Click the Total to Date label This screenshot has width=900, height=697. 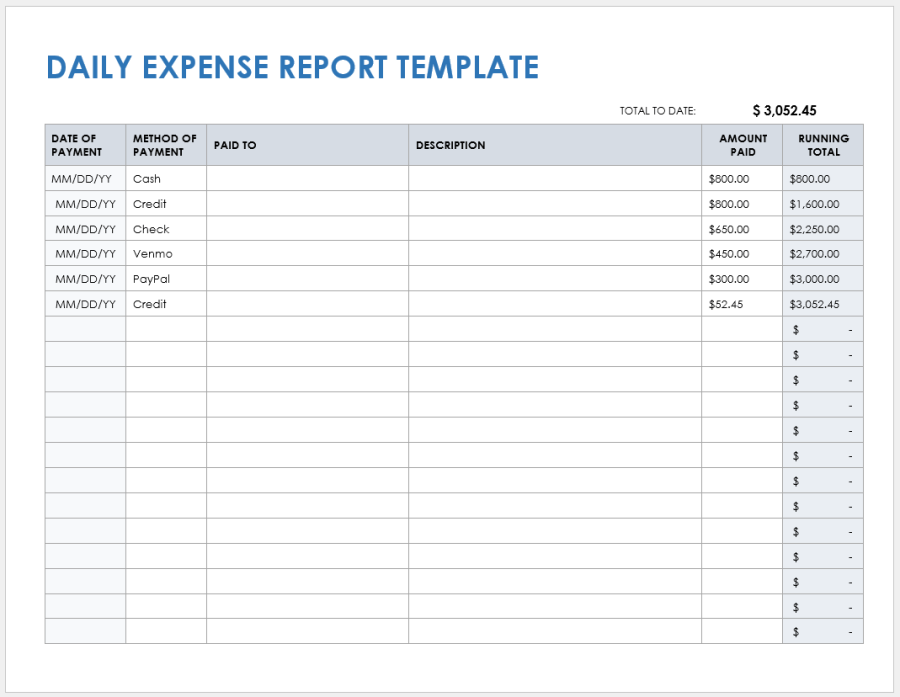(657, 111)
